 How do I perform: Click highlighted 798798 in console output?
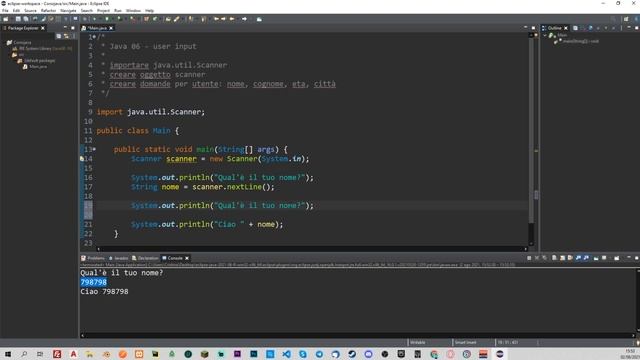pos(93,282)
